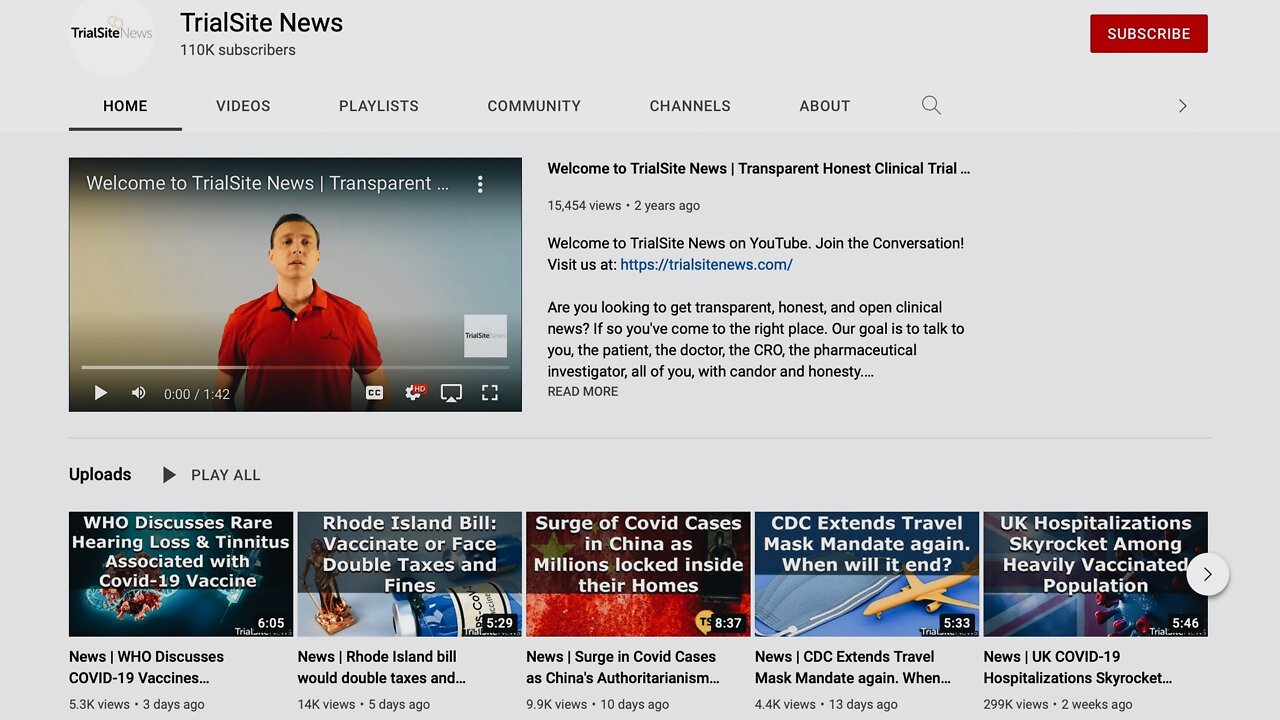Open the Videos tab
1280x720 pixels.
[243, 106]
